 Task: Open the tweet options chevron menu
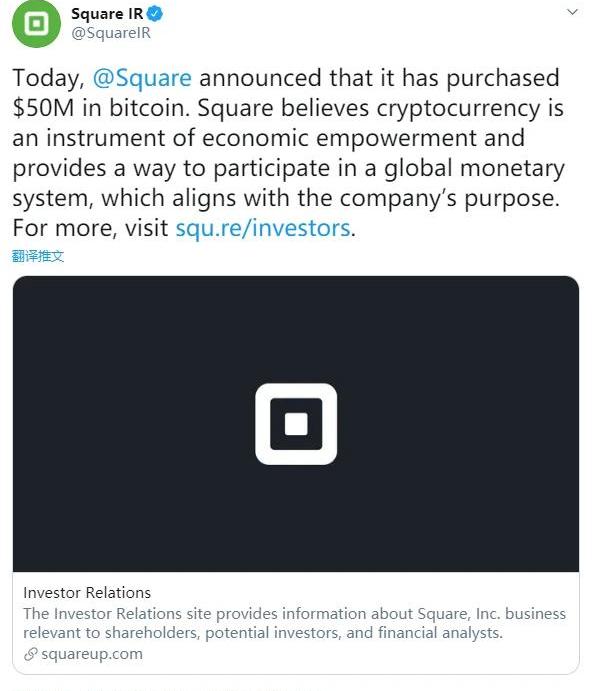(x=572, y=12)
